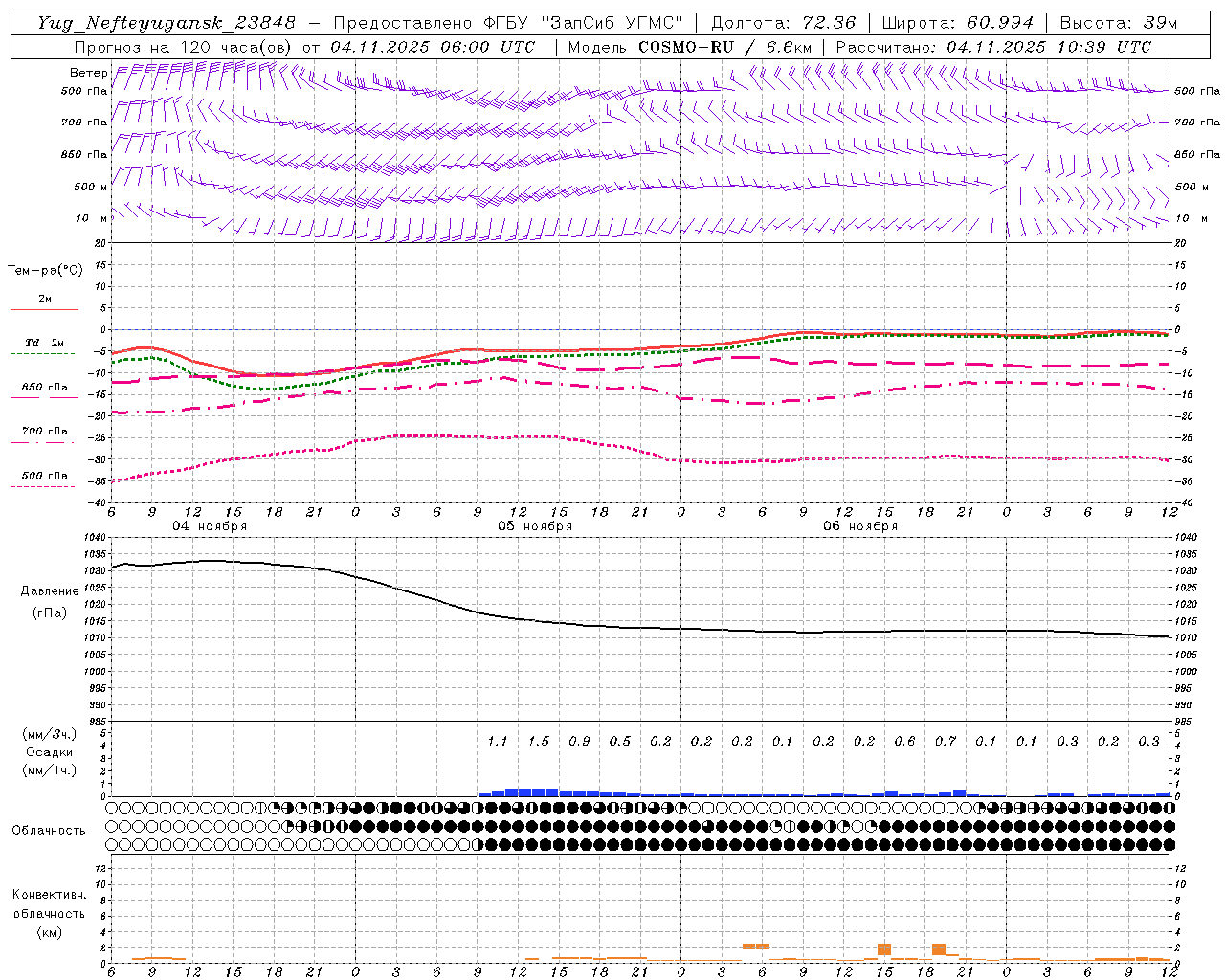Click the latitude value Широта: 60.994

coord(957,23)
